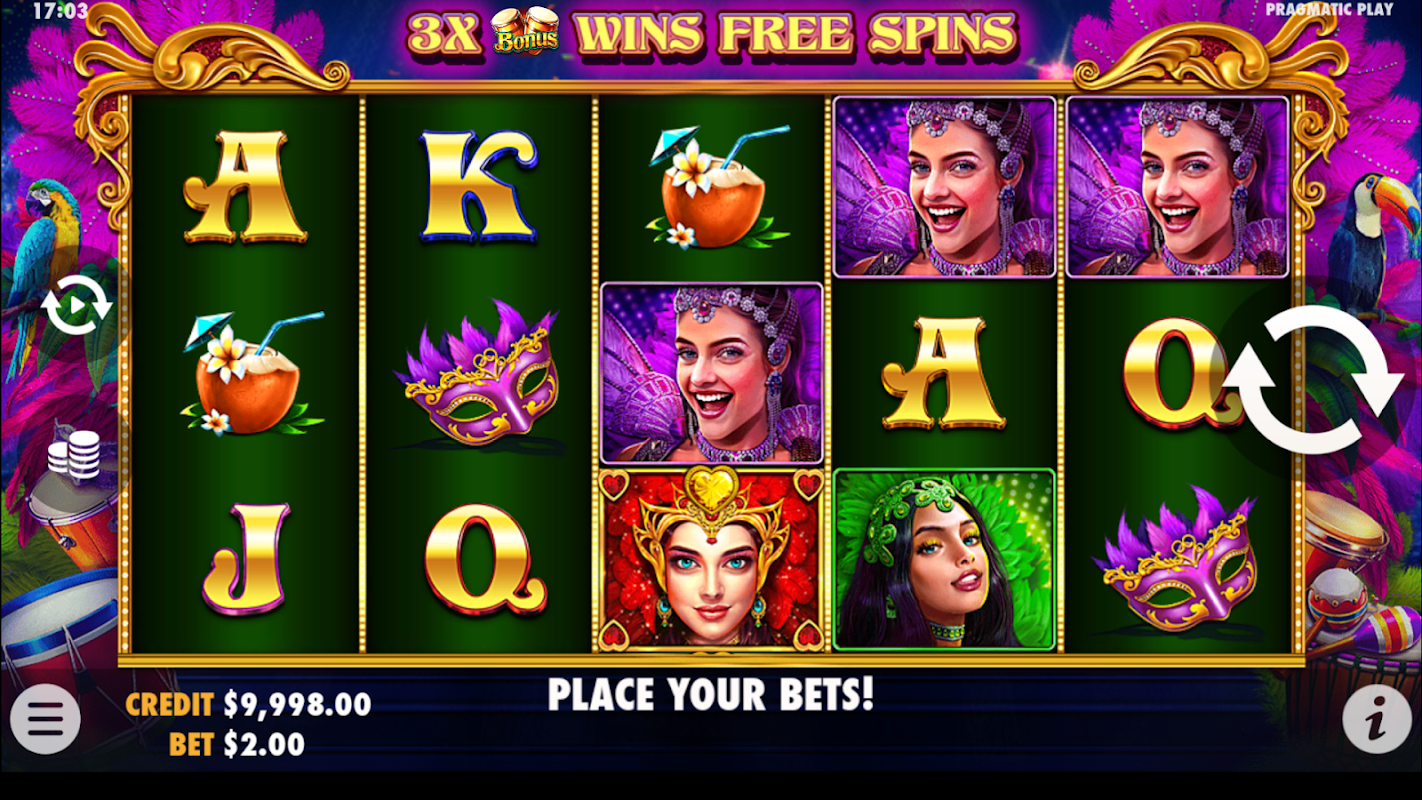Viewport: 1422px width, 800px height.
Task: Click the purple mask on reel two
Action: click(478, 373)
